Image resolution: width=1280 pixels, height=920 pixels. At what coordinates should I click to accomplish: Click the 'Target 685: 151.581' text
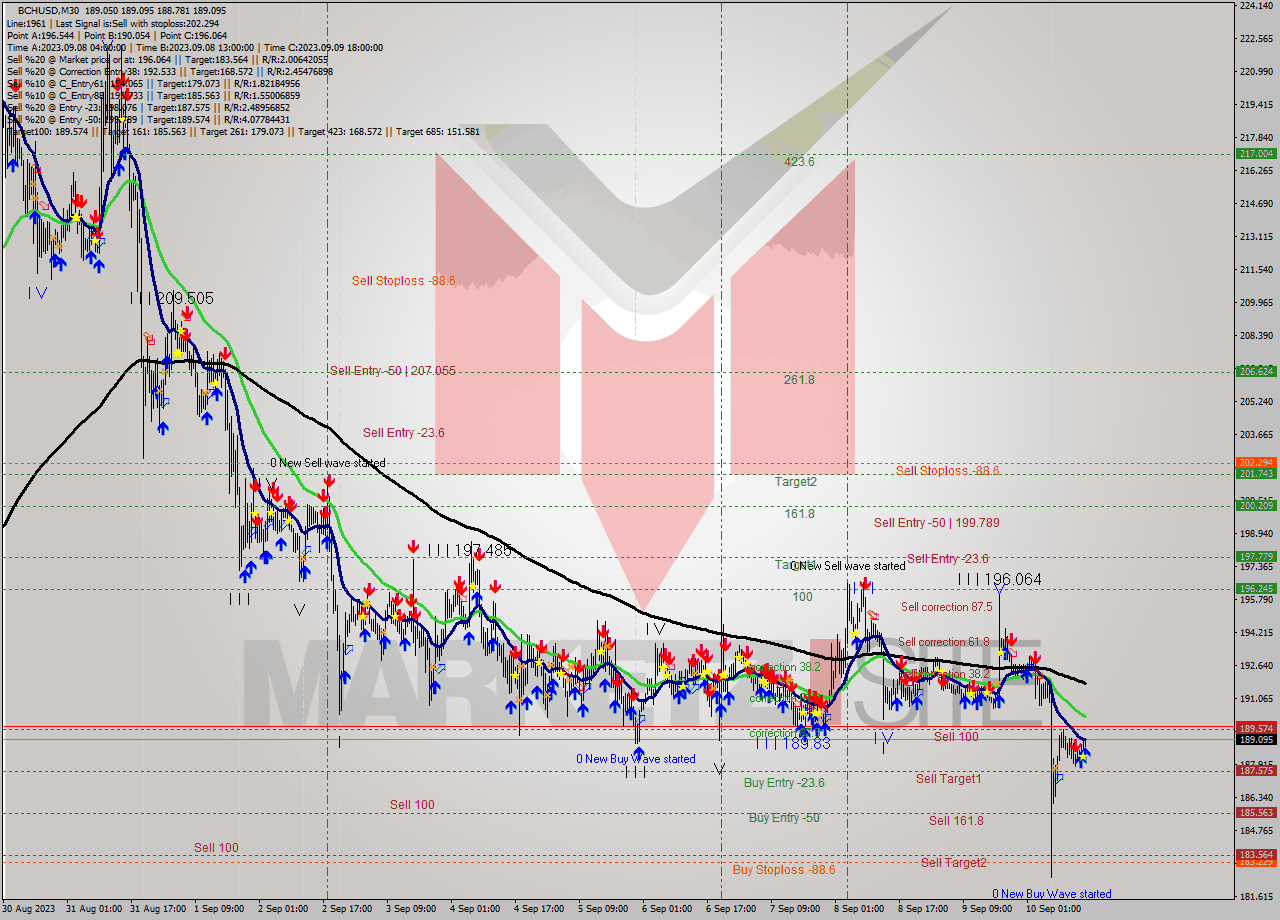(x=438, y=131)
